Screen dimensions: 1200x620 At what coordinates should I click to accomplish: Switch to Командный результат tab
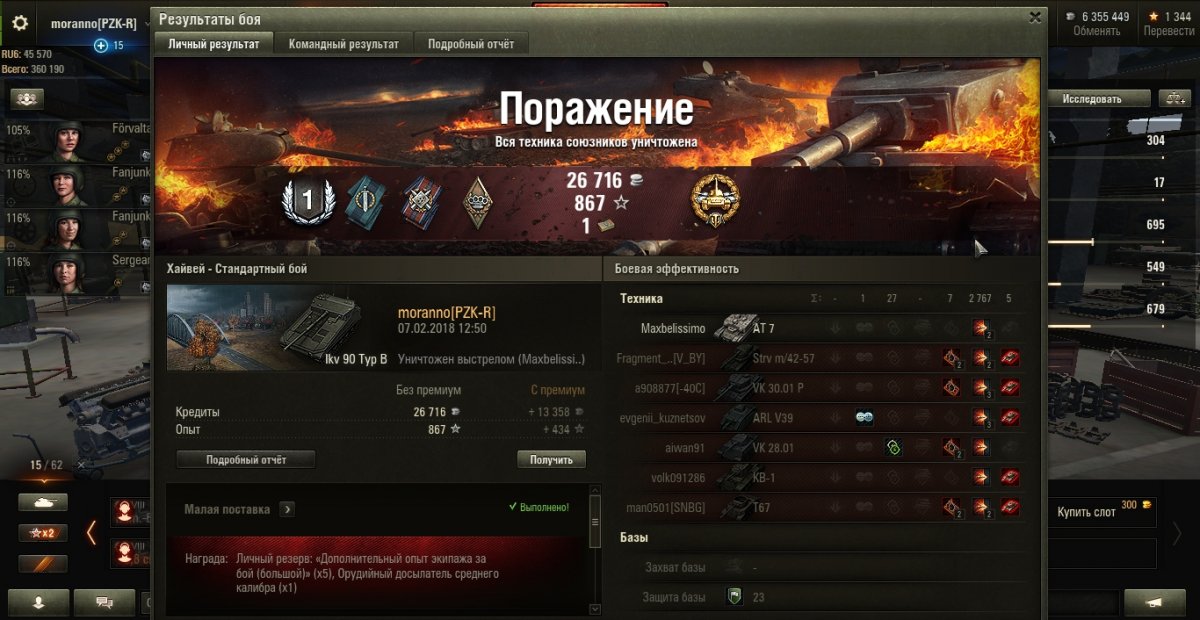pos(343,44)
